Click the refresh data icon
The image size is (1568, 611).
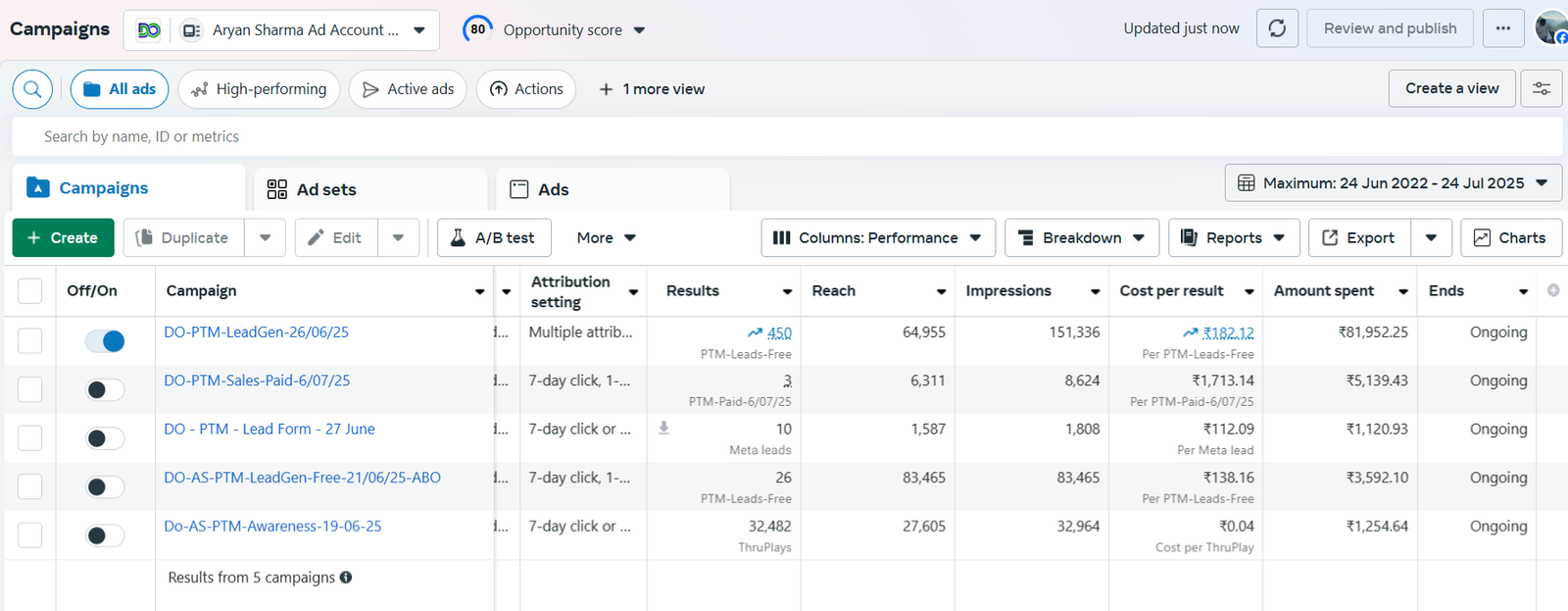click(1277, 28)
